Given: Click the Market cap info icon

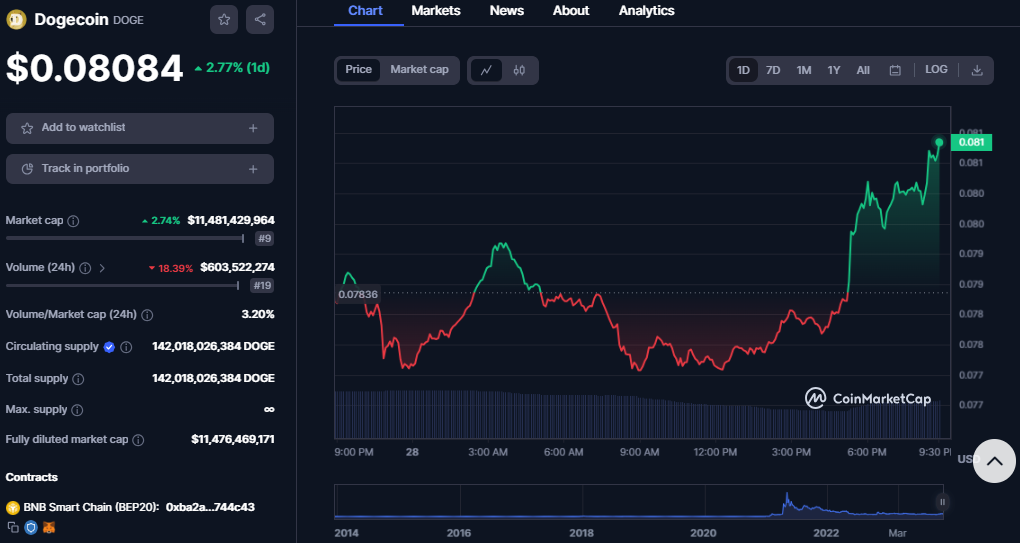Looking at the screenshot, I should pyautogui.click(x=73, y=220).
